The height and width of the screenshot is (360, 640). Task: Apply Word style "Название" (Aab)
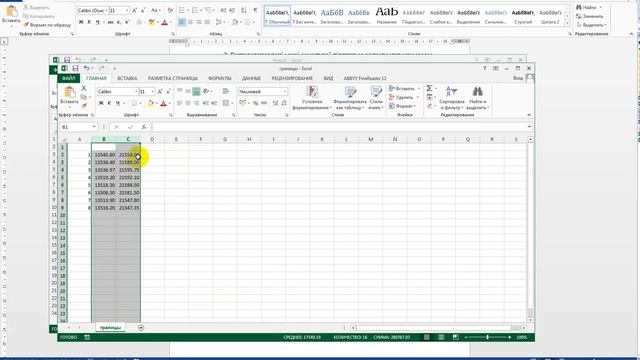tap(387, 16)
